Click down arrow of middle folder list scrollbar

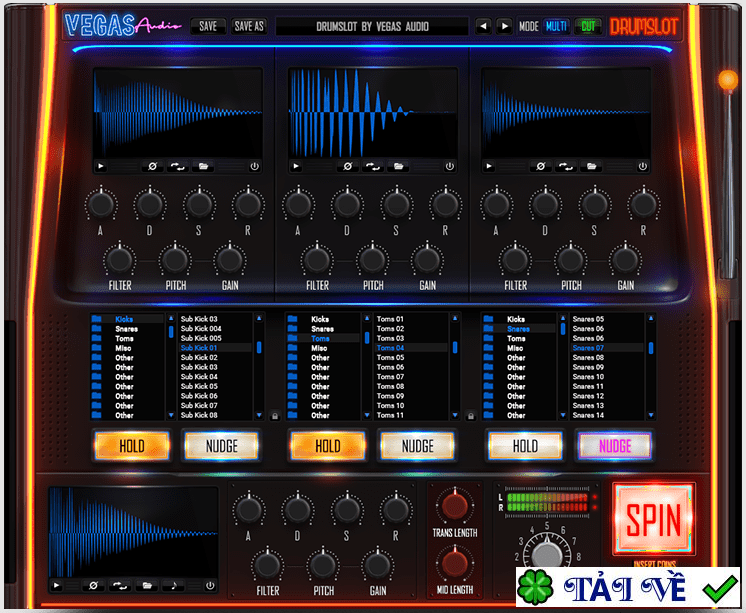(x=367, y=415)
